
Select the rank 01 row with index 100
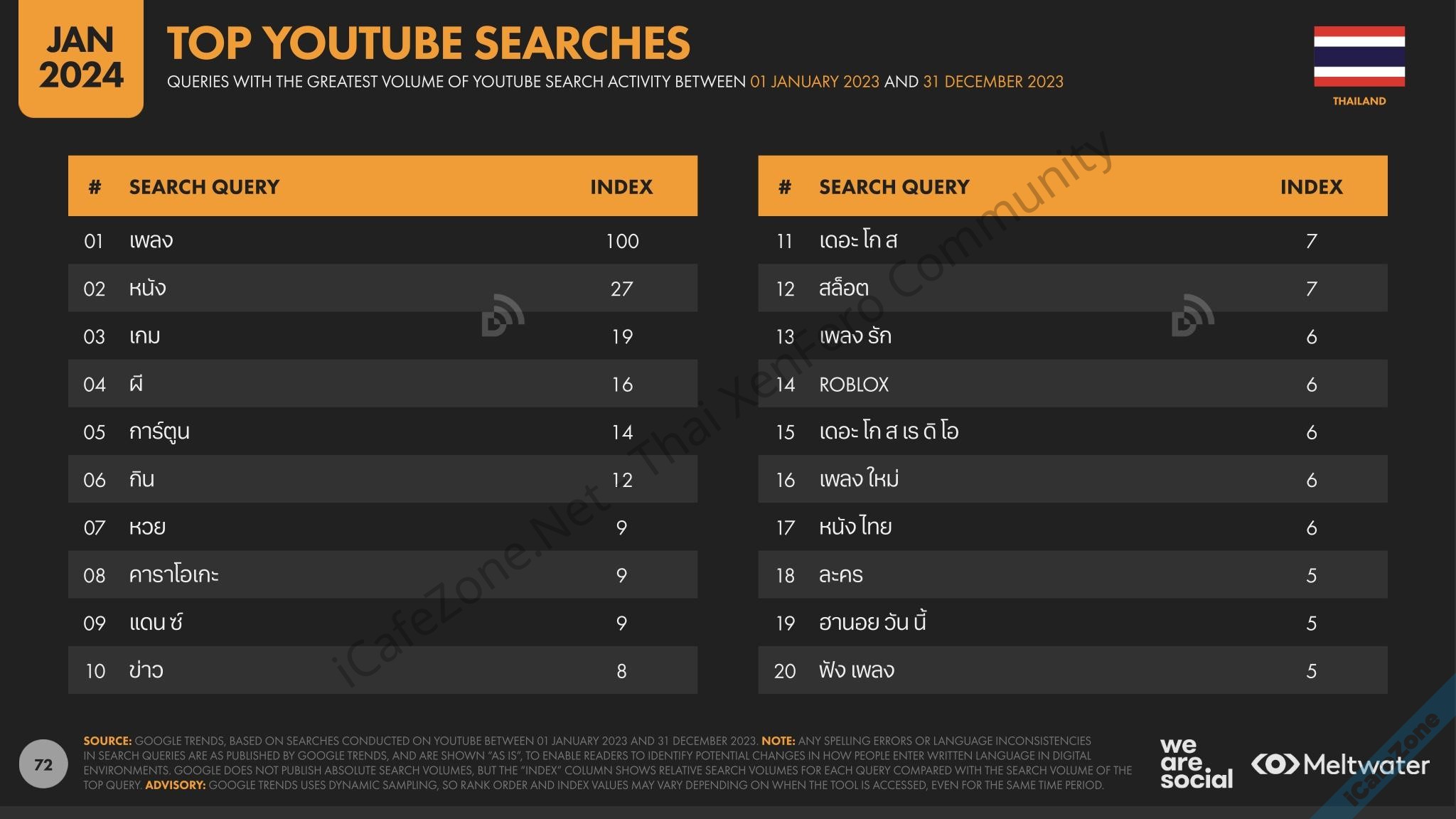tap(382, 241)
